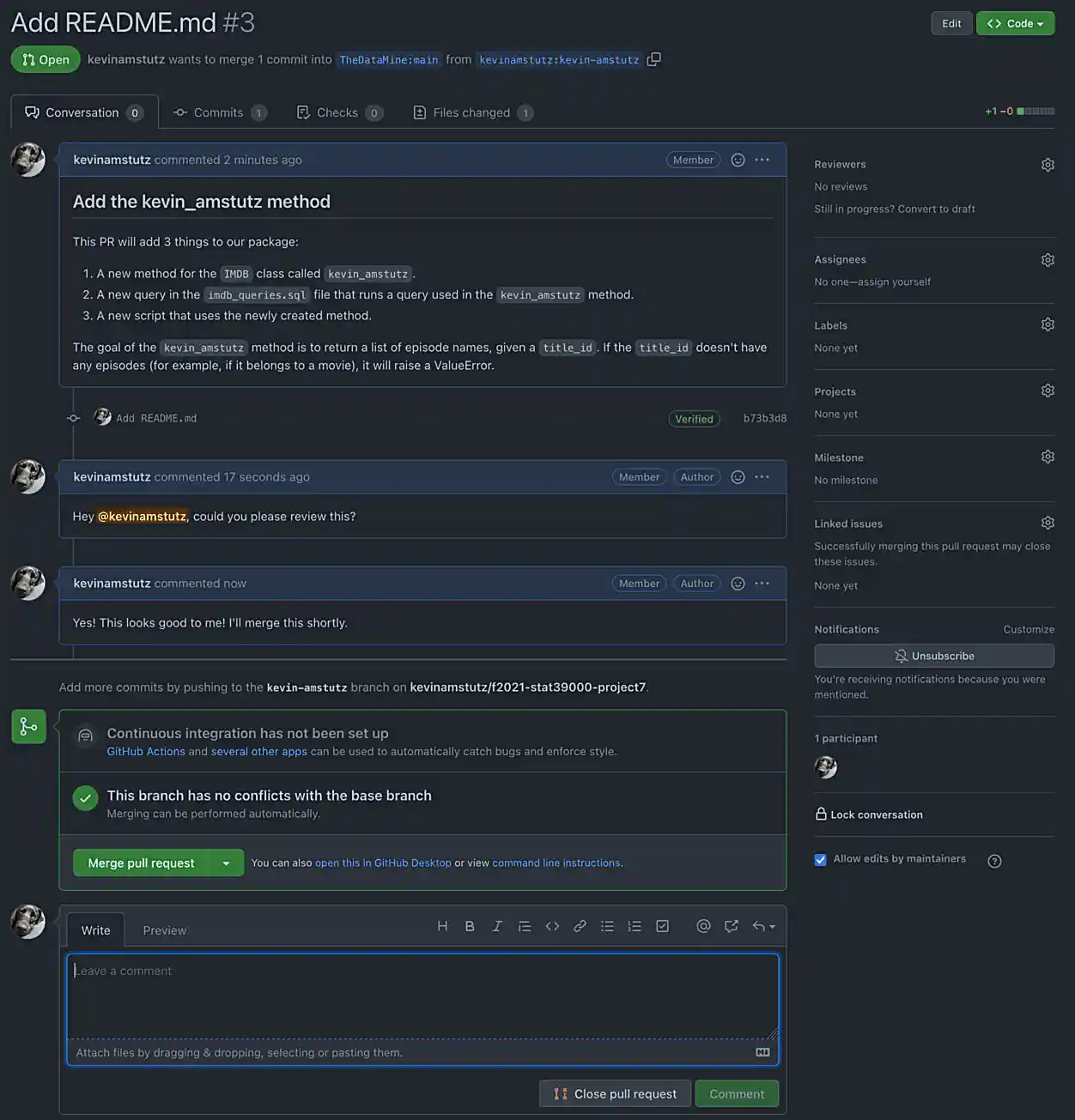Switch to the Files changed tab

tap(471, 112)
